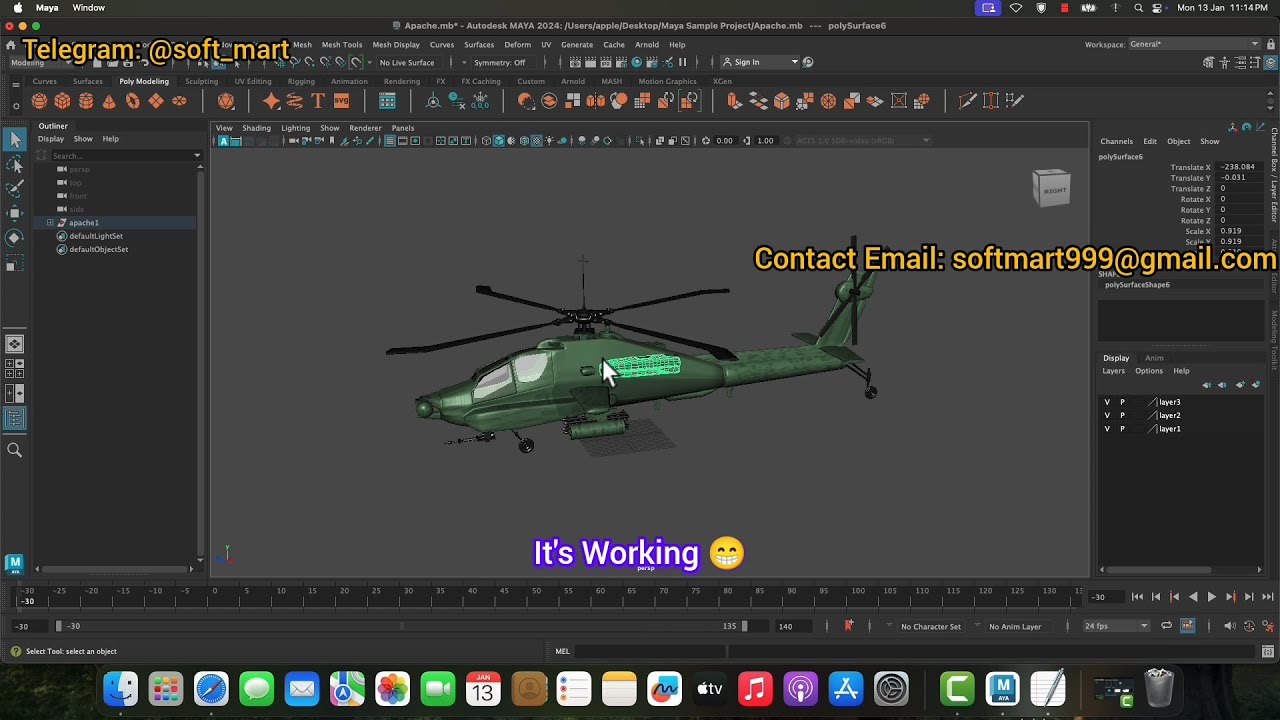The width and height of the screenshot is (1280, 720).
Task: Expand the apache1 node in Outliner
Action: (x=50, y=222)
